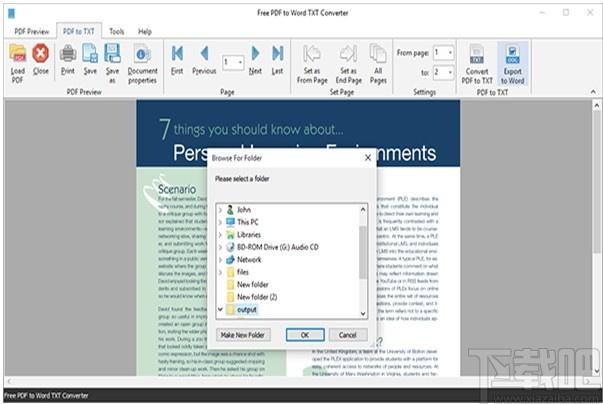The height and width of the screenshot is (404, 603).
Task: Open the 'to' page dropdown
Action: [x=450, y=72]
